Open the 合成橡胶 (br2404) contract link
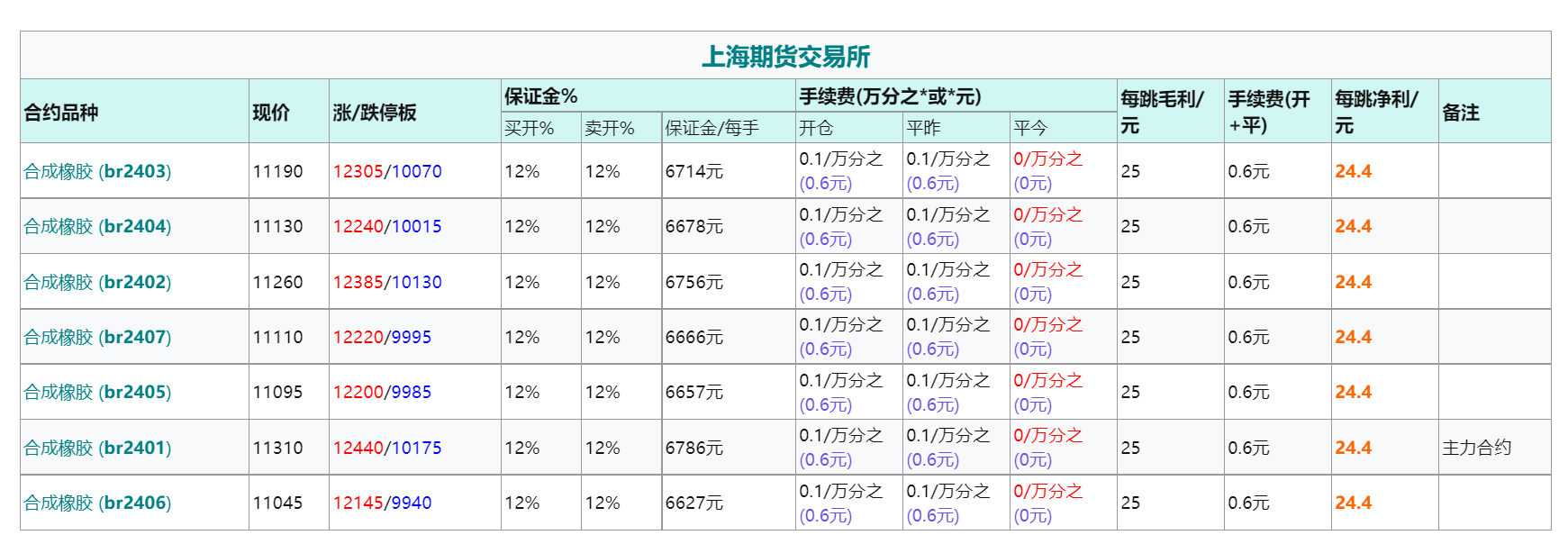Viewport: 1568px width, 544px height. coord(97,226)
